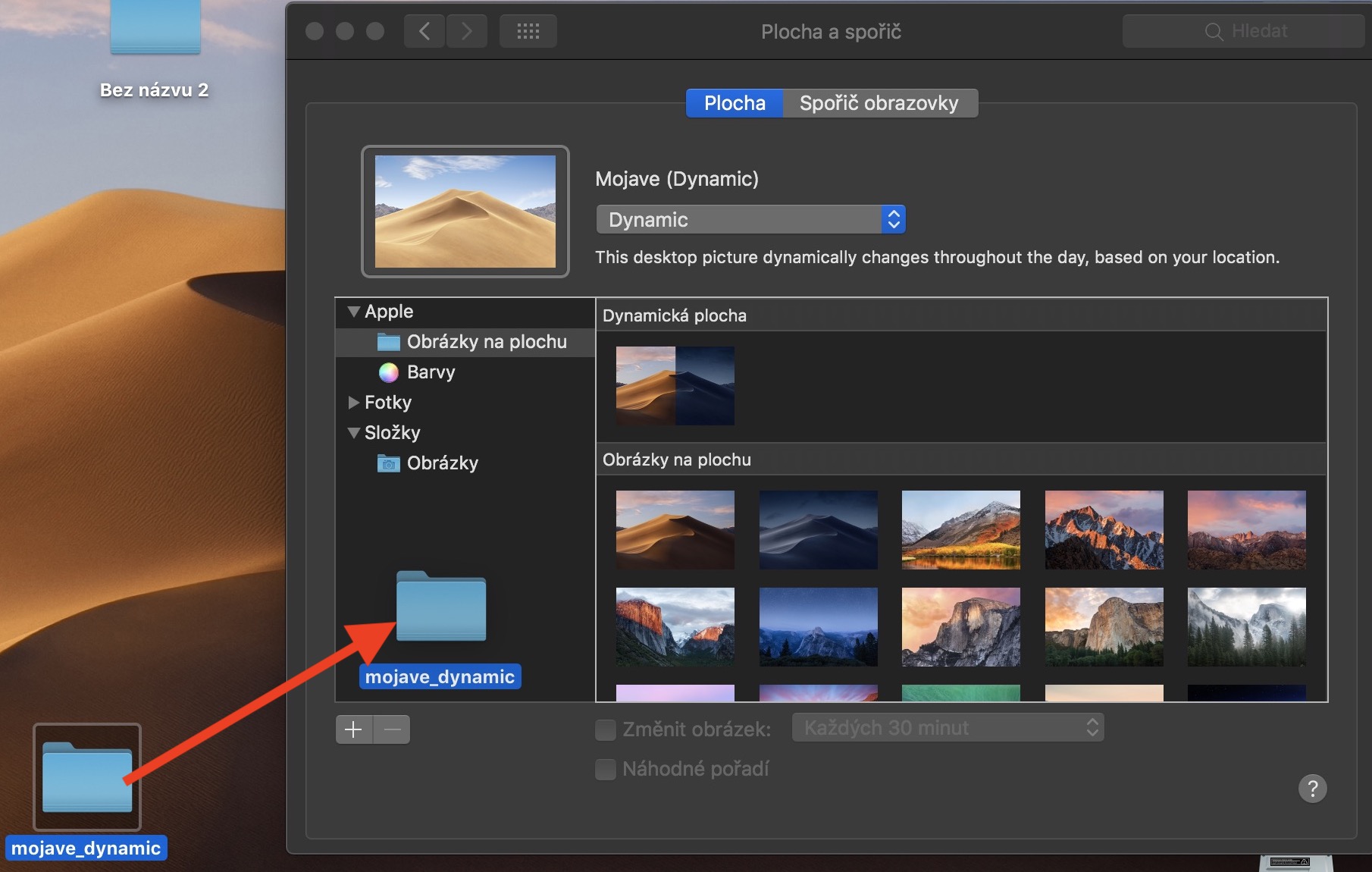Viewport: 1372px width, 872px height.
Task: Select the Plocha tab
Action: click(x=734, y=103)
